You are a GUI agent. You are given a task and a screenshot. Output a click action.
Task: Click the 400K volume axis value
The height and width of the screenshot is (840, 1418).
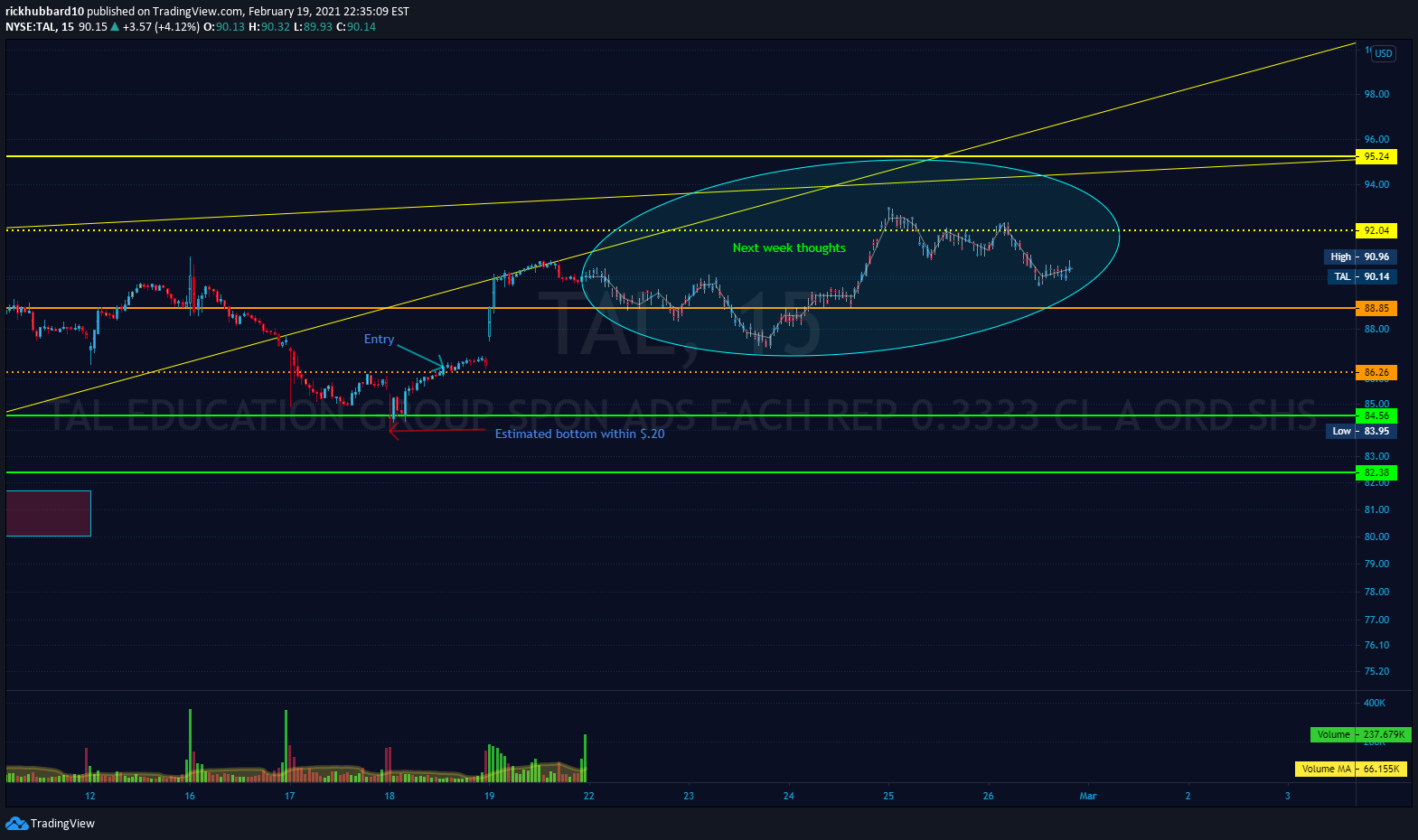(1374, 703)
